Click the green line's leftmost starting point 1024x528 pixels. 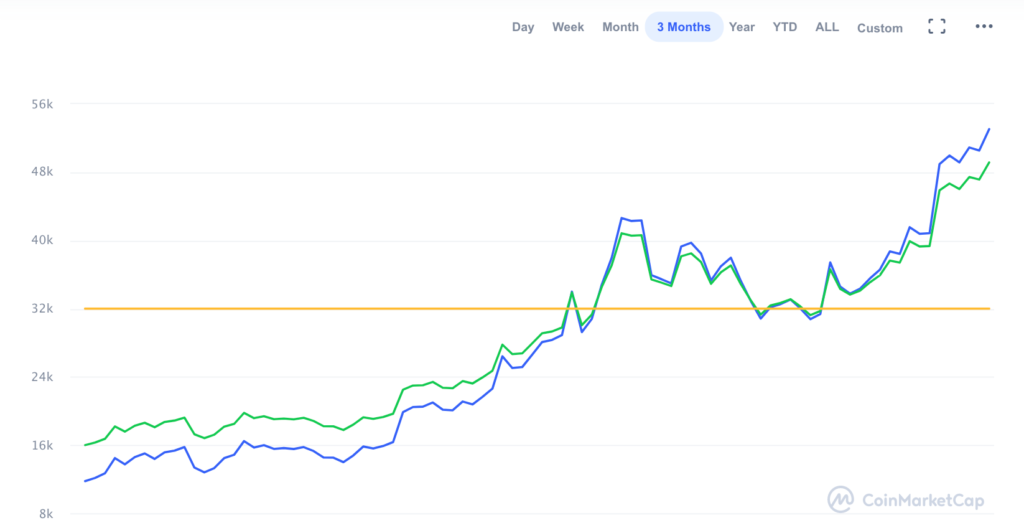85,445
